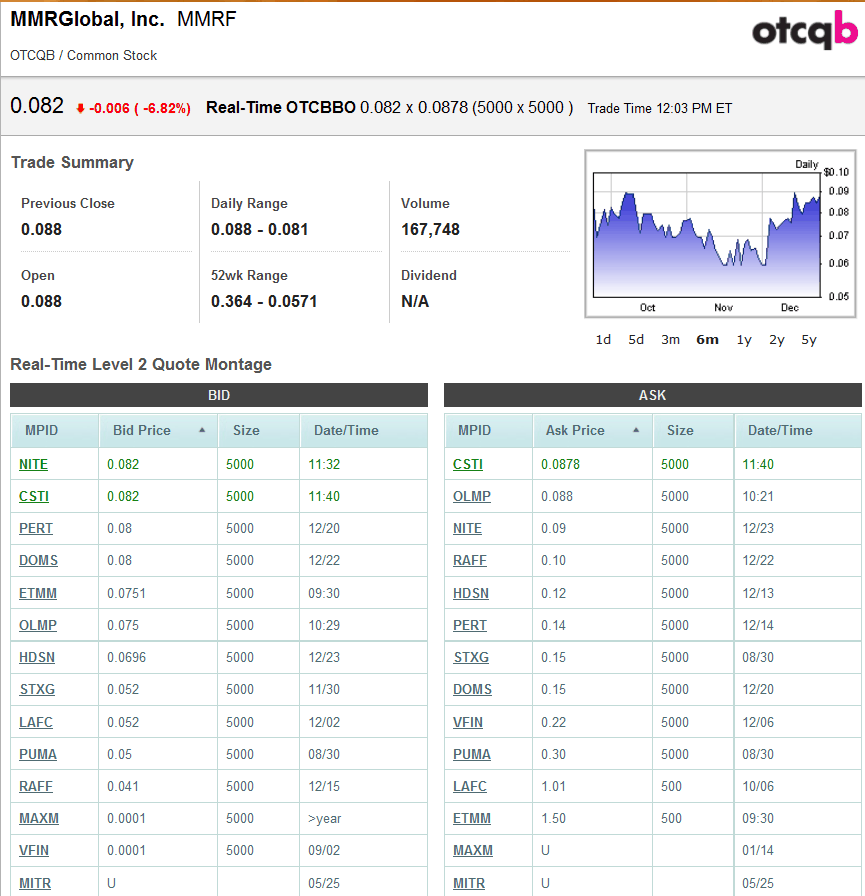Click the red down-arrow price change indicator
The image size is (865, 896).
[80, 109]
